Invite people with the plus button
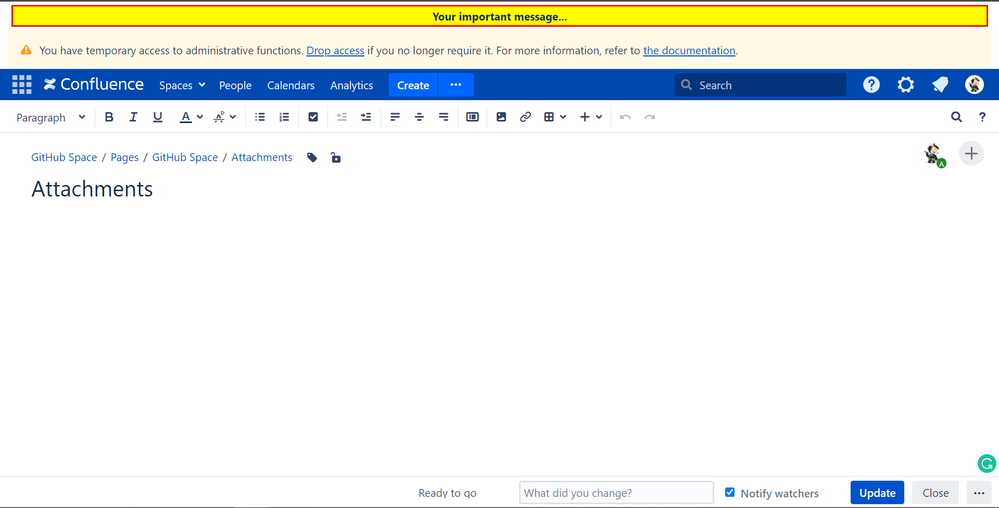This screenshot has height=508, width=999. point(972,154)
